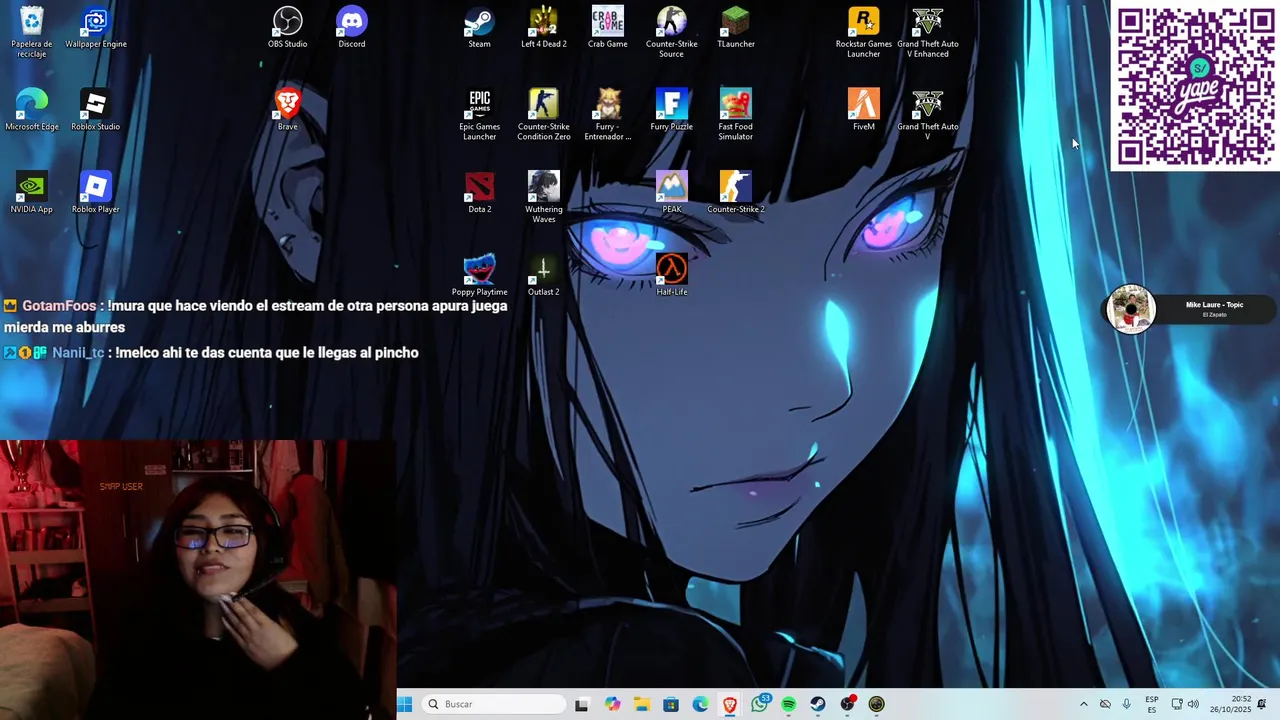The image size is (1280, 720).
Task: Open the Discord desktop shortcut
Action: click(352, 28)
